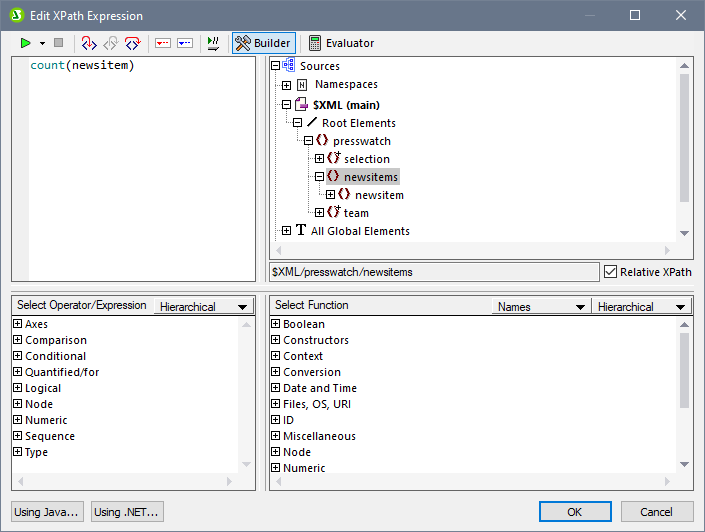Image resolution: width=705 pixels, height=532 pixels.
Task: Select the newsitems element in tree
Action: pos(370,177)
